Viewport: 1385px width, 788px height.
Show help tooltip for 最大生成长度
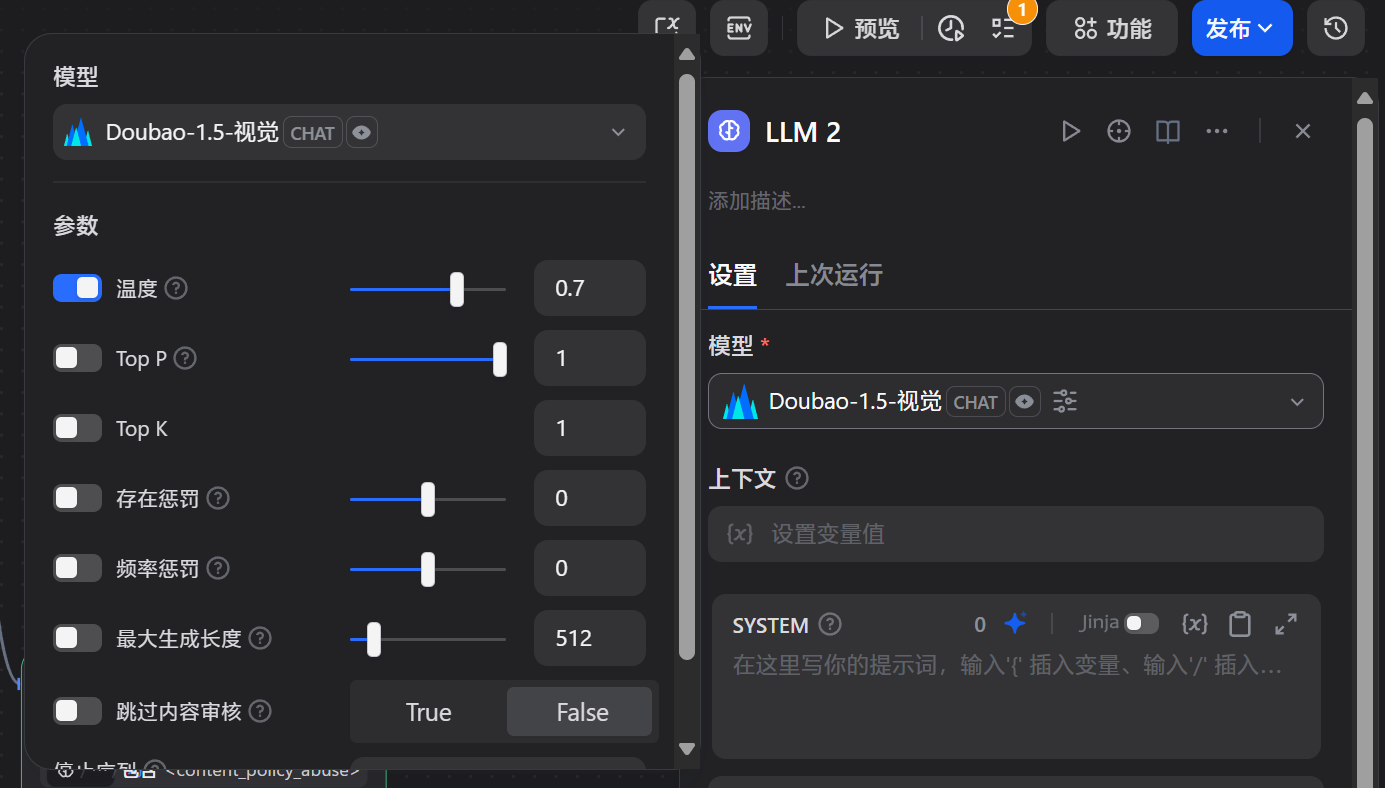pos(260,638)
